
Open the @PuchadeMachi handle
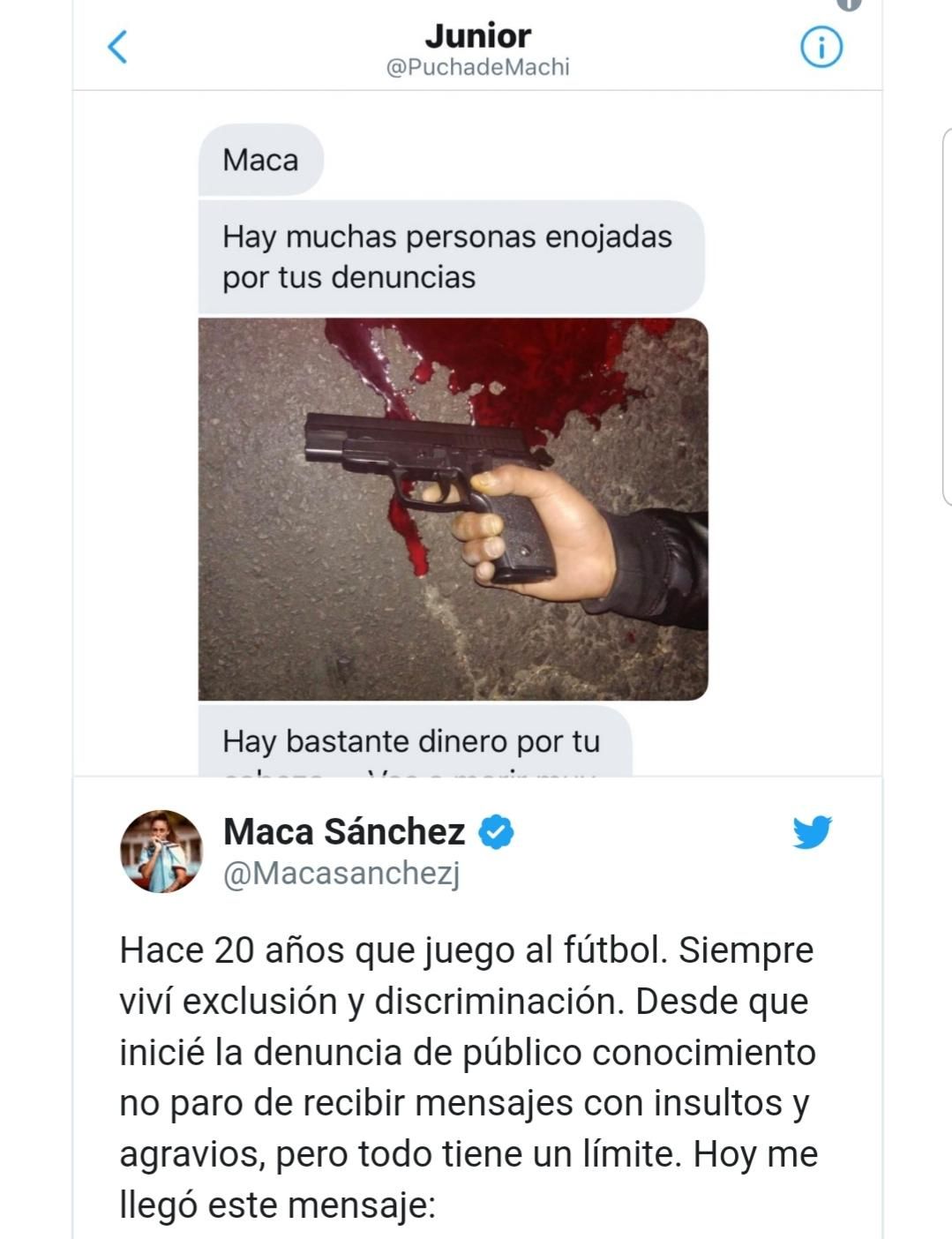(x=477, y=68)
